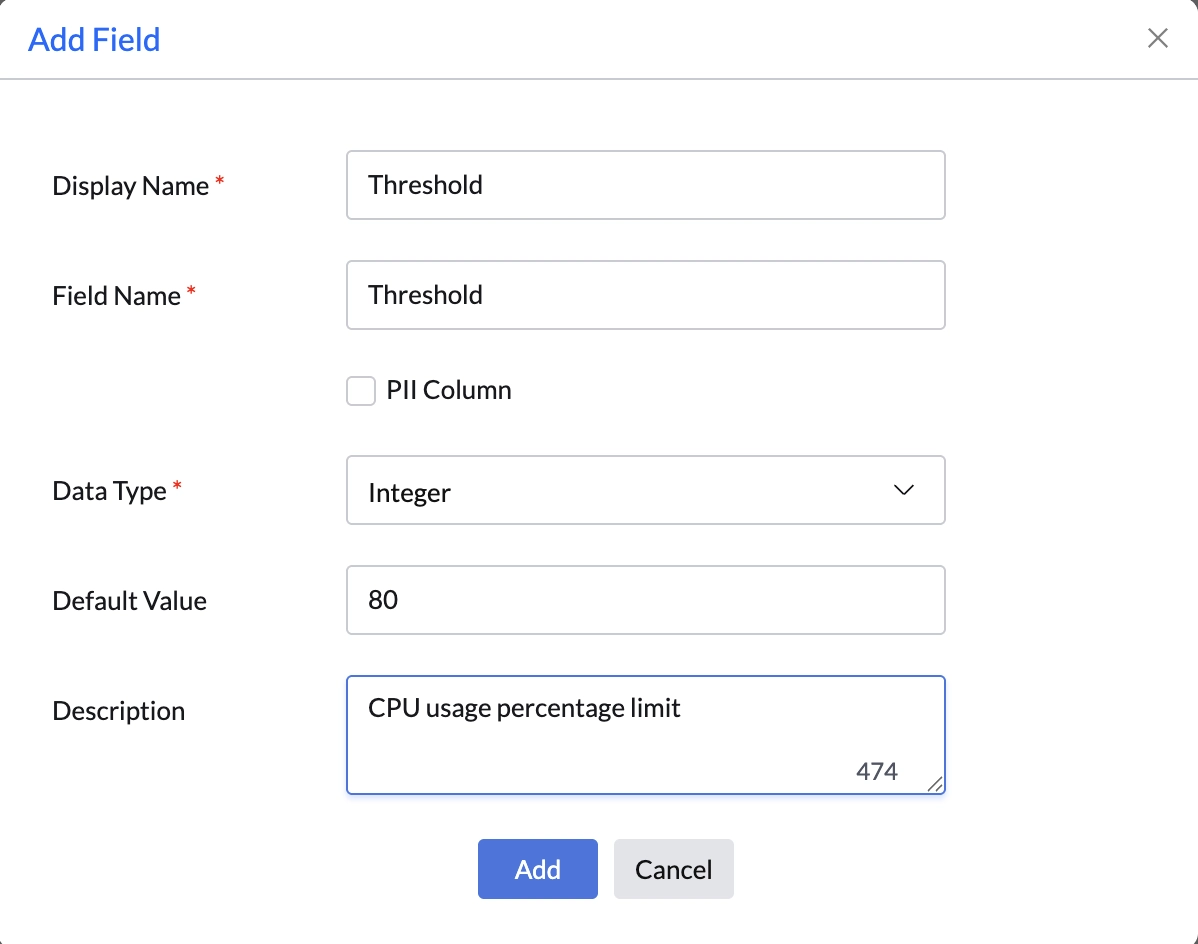The width and height of the screenshot is (1198, 944).
Task: Grab the Description textarea resize handle
Action: click(935, 785)
